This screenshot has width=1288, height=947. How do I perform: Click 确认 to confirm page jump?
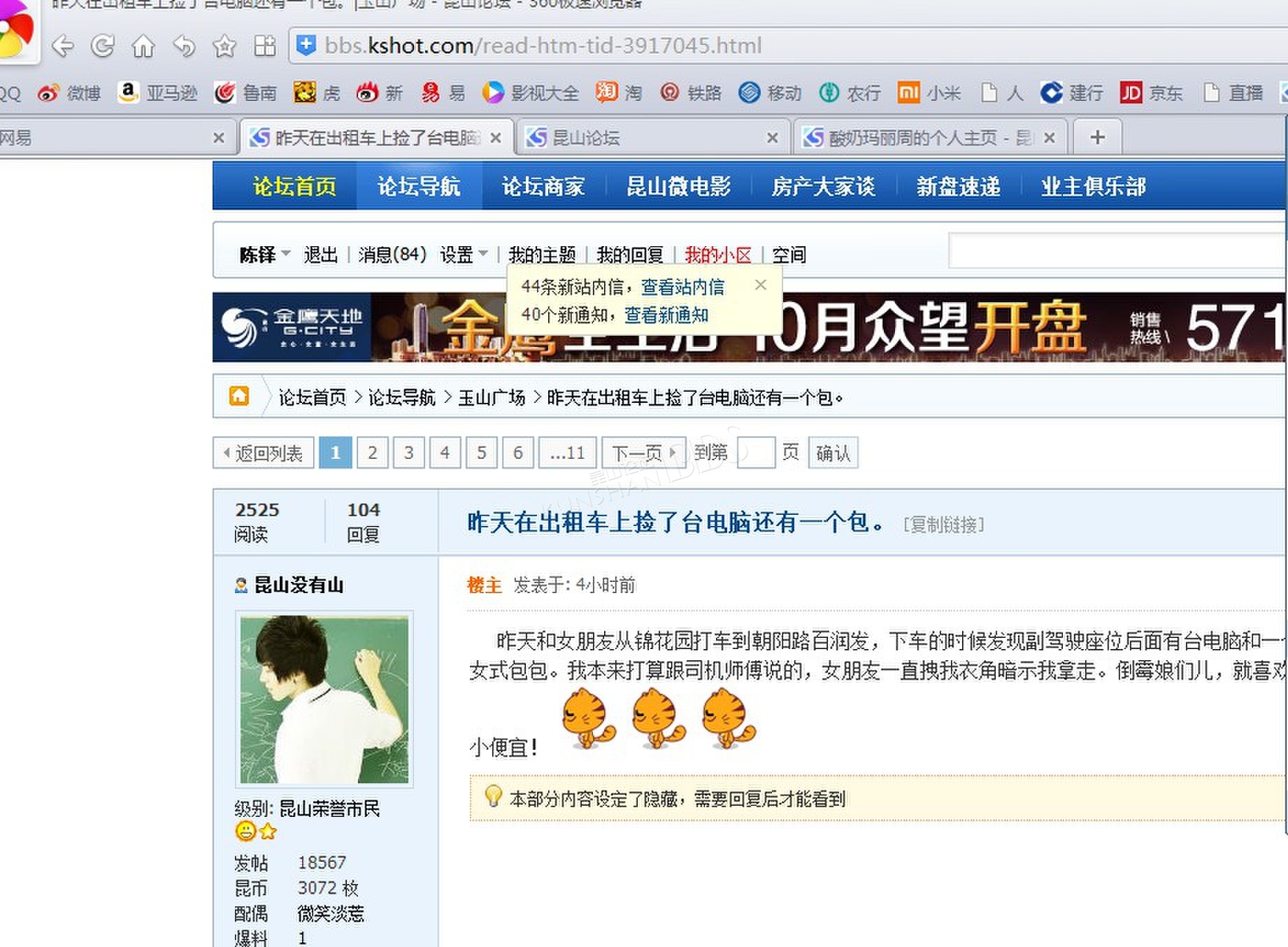(x=833, y=453)
